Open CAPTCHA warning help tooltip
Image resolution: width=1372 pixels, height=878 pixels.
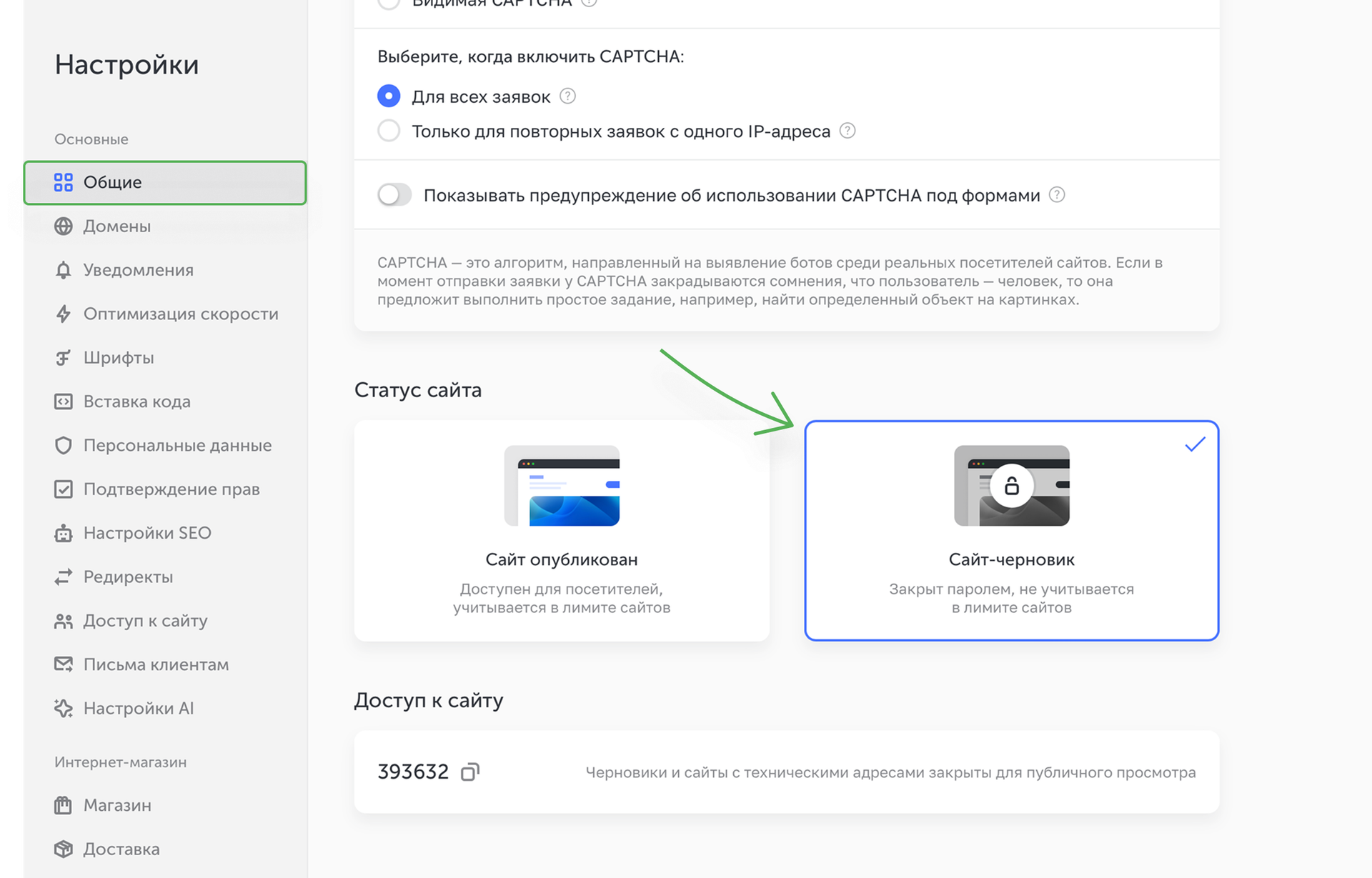coord(1057,194)
